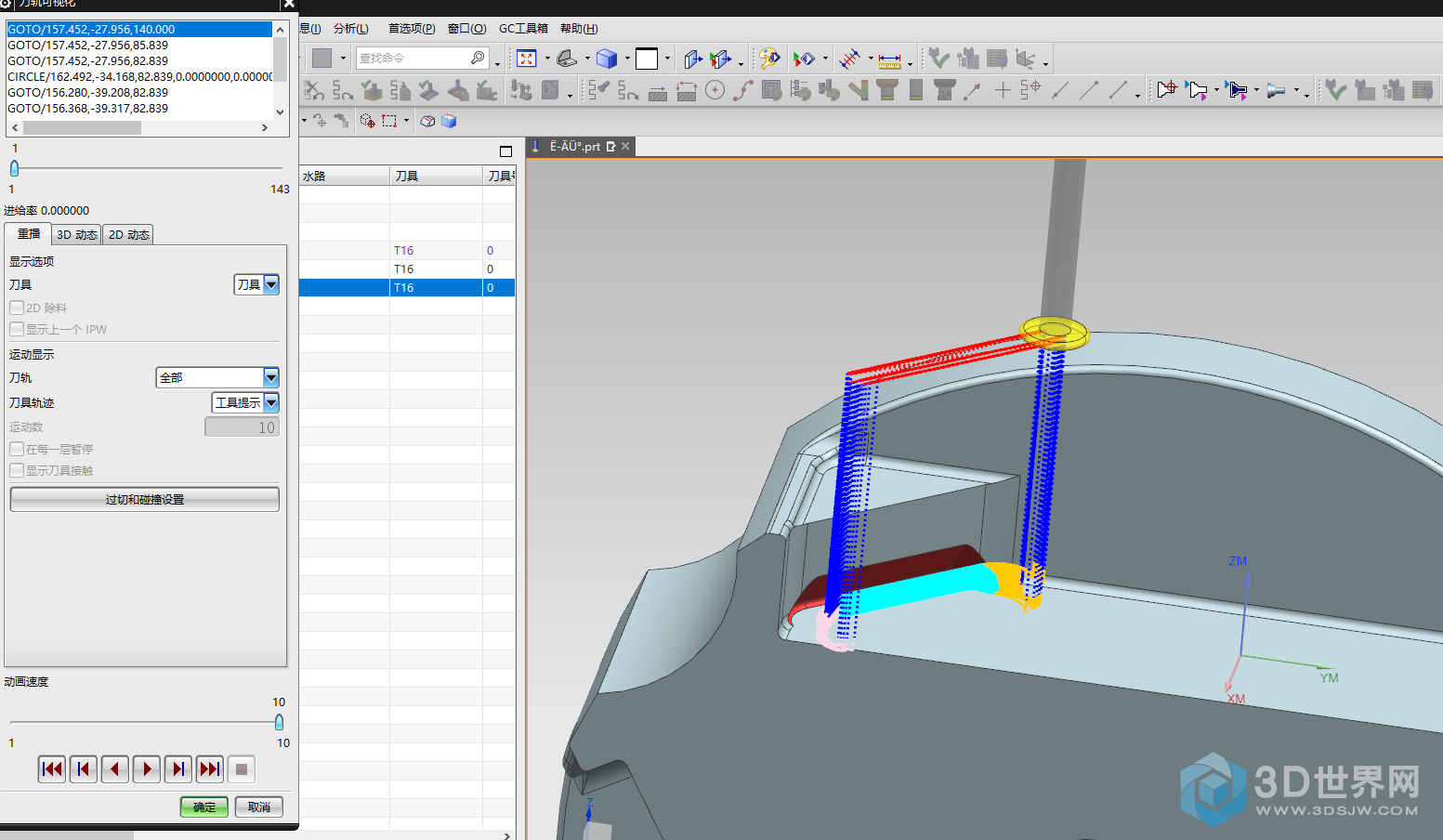Click the 运动数 value field

coord(242,427)
